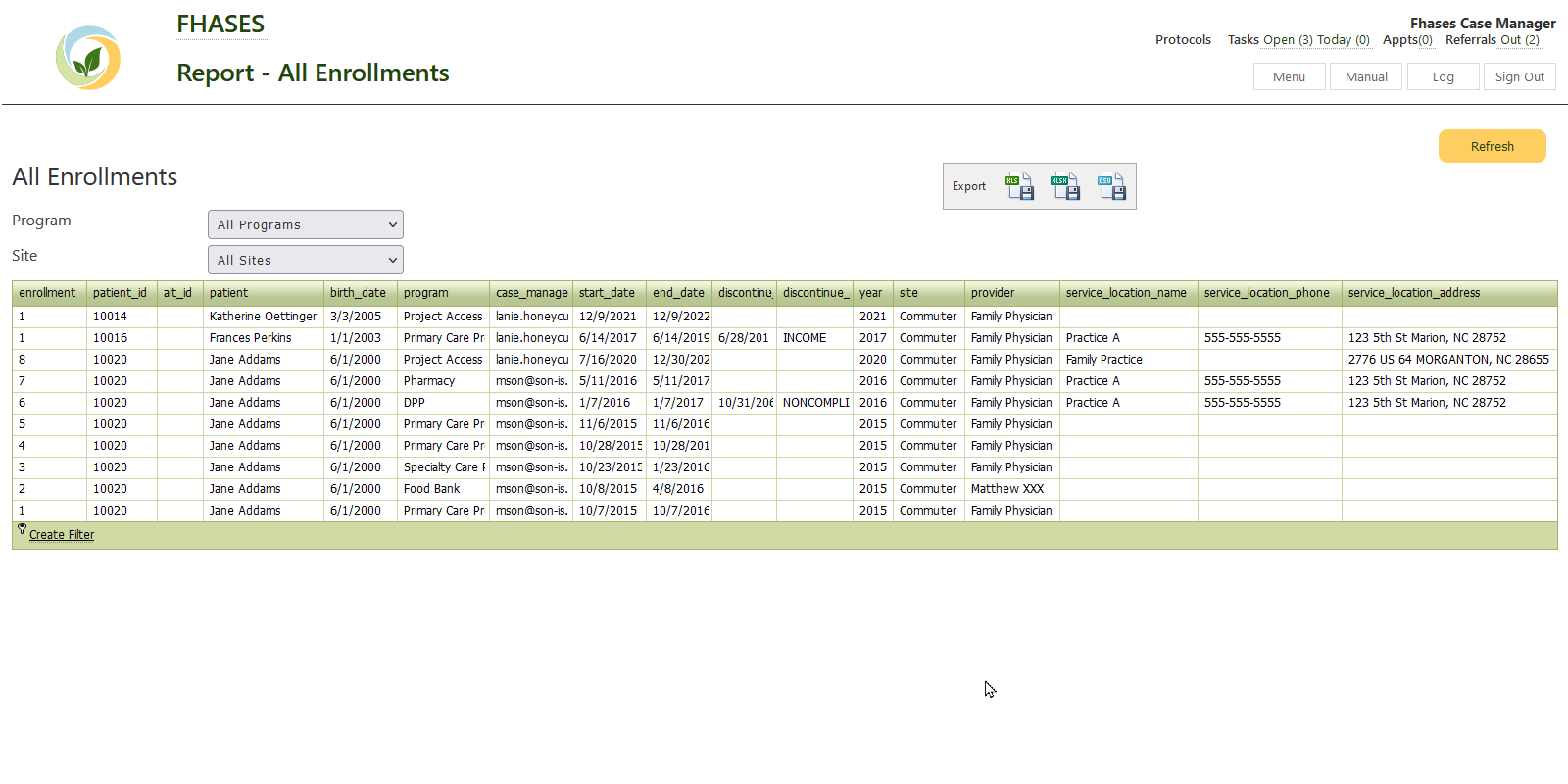Click start date 7/16/2020 cell
This screenshot has width=1568, height=784.
[609, 360]
